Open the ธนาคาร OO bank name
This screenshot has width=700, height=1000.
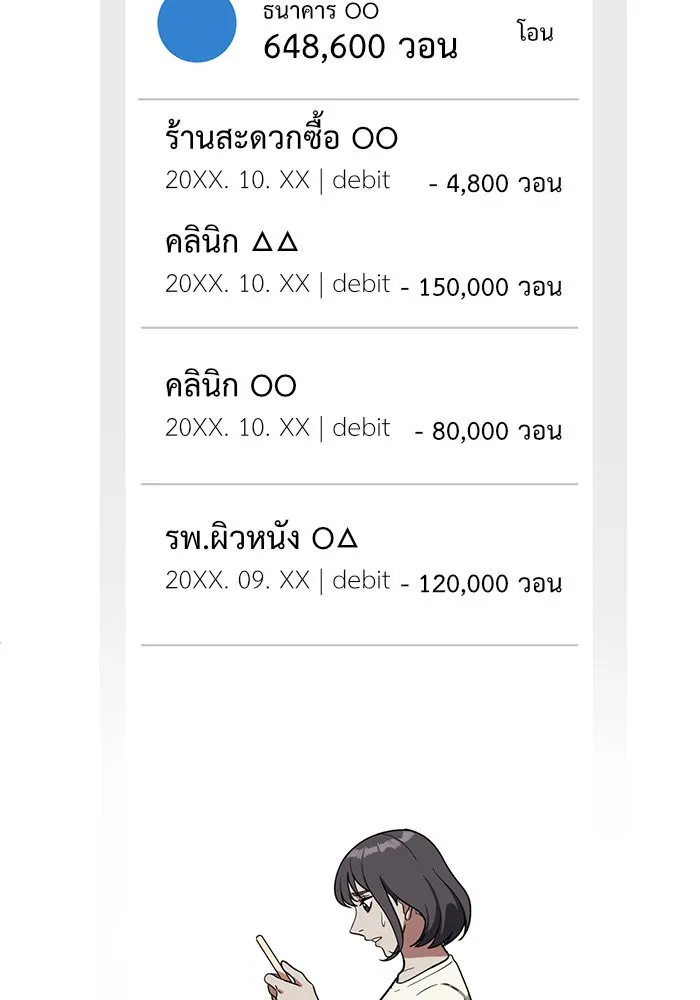[x=321, y=12]
